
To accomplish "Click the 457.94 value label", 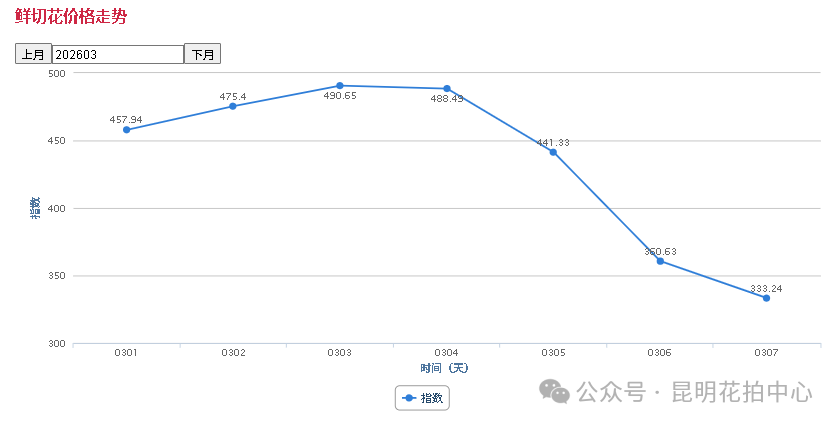I will [126, 119].
